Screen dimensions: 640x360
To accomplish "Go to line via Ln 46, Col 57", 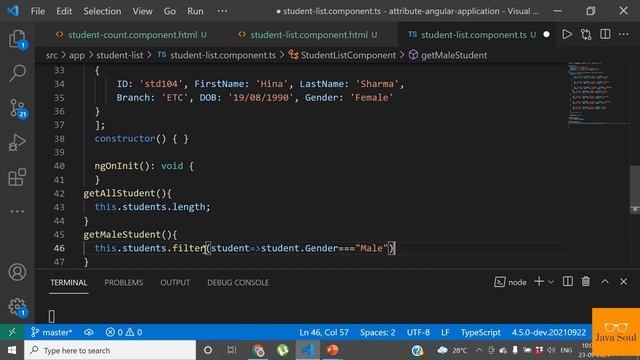I will [324, 332].
